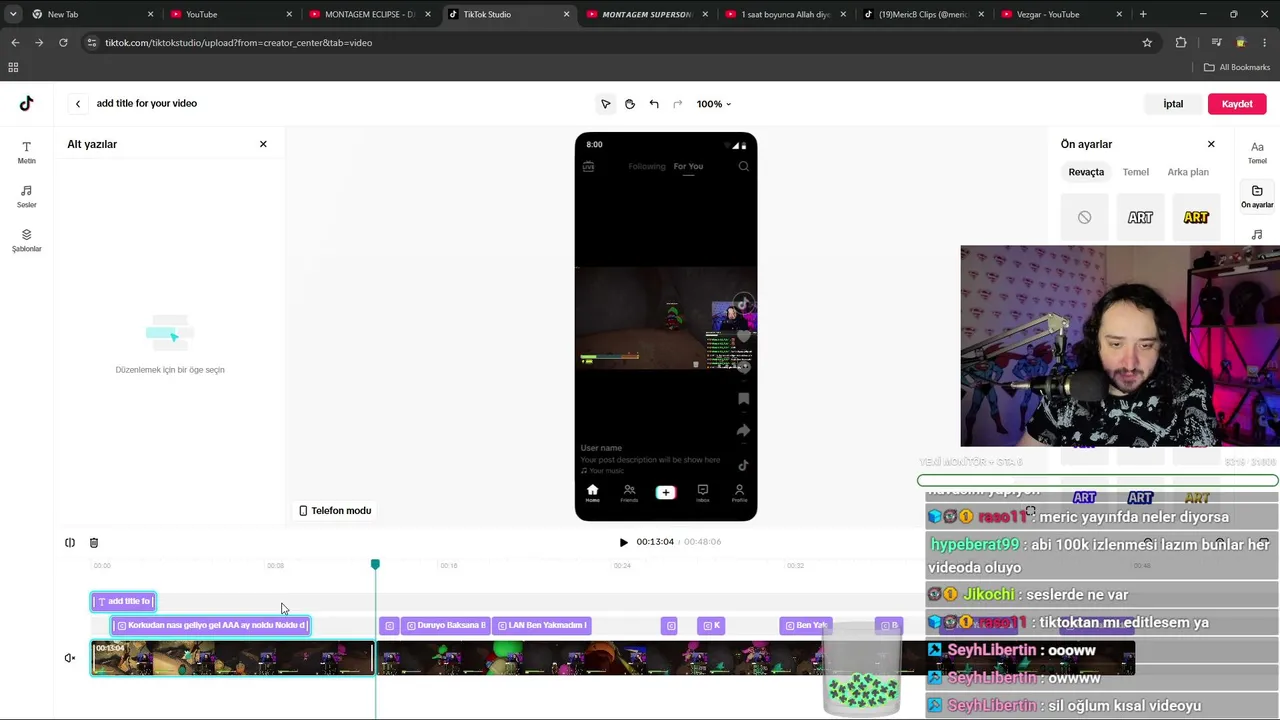The width and height of the screenshot is (1280, 720).
Task: Select the first video clip thumbnail strip
Action: click(x=232, y=658)
